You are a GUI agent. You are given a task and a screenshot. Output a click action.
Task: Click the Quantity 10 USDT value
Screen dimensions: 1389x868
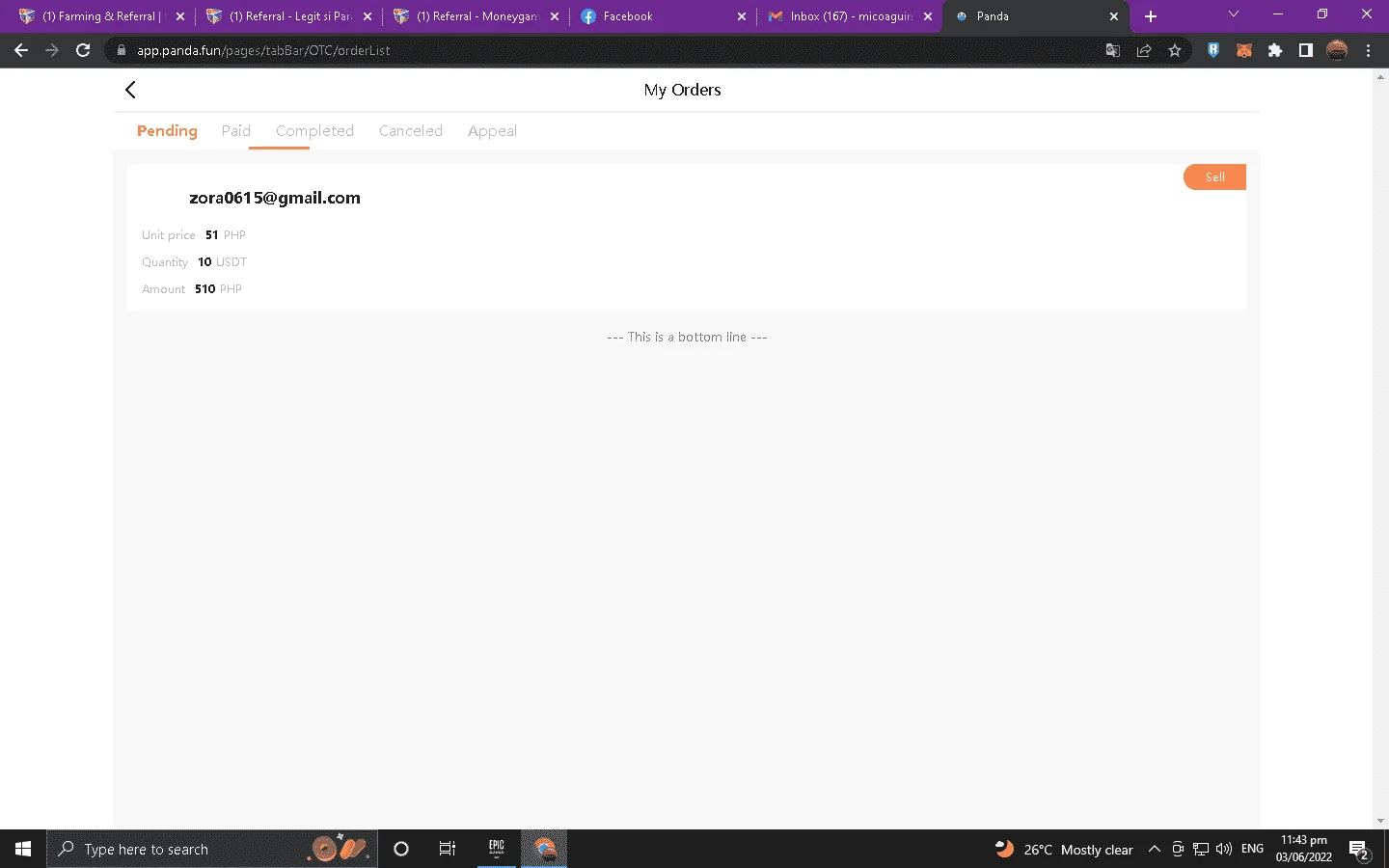(223, 262)
